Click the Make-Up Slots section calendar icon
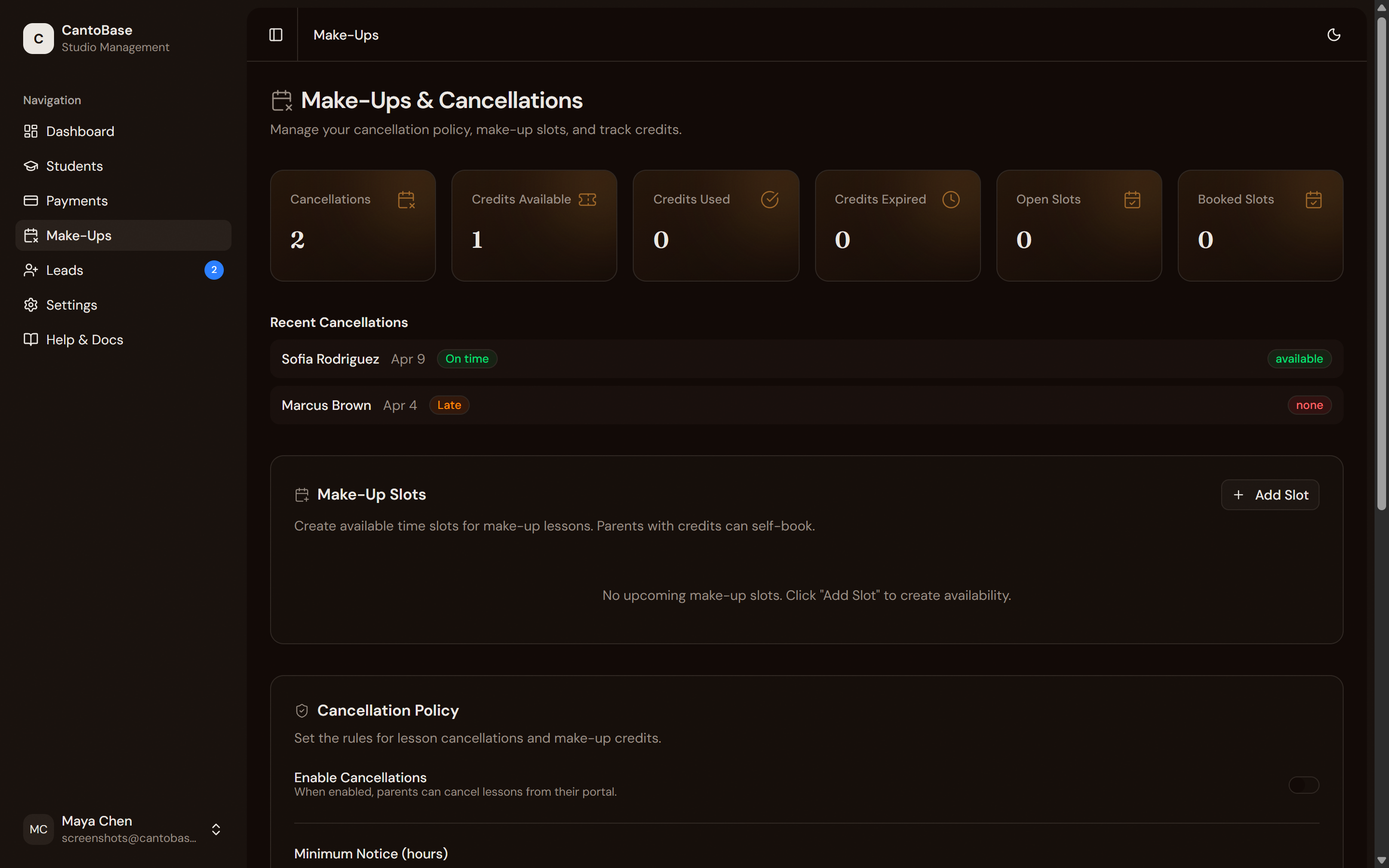 click(x=302, y=495)
